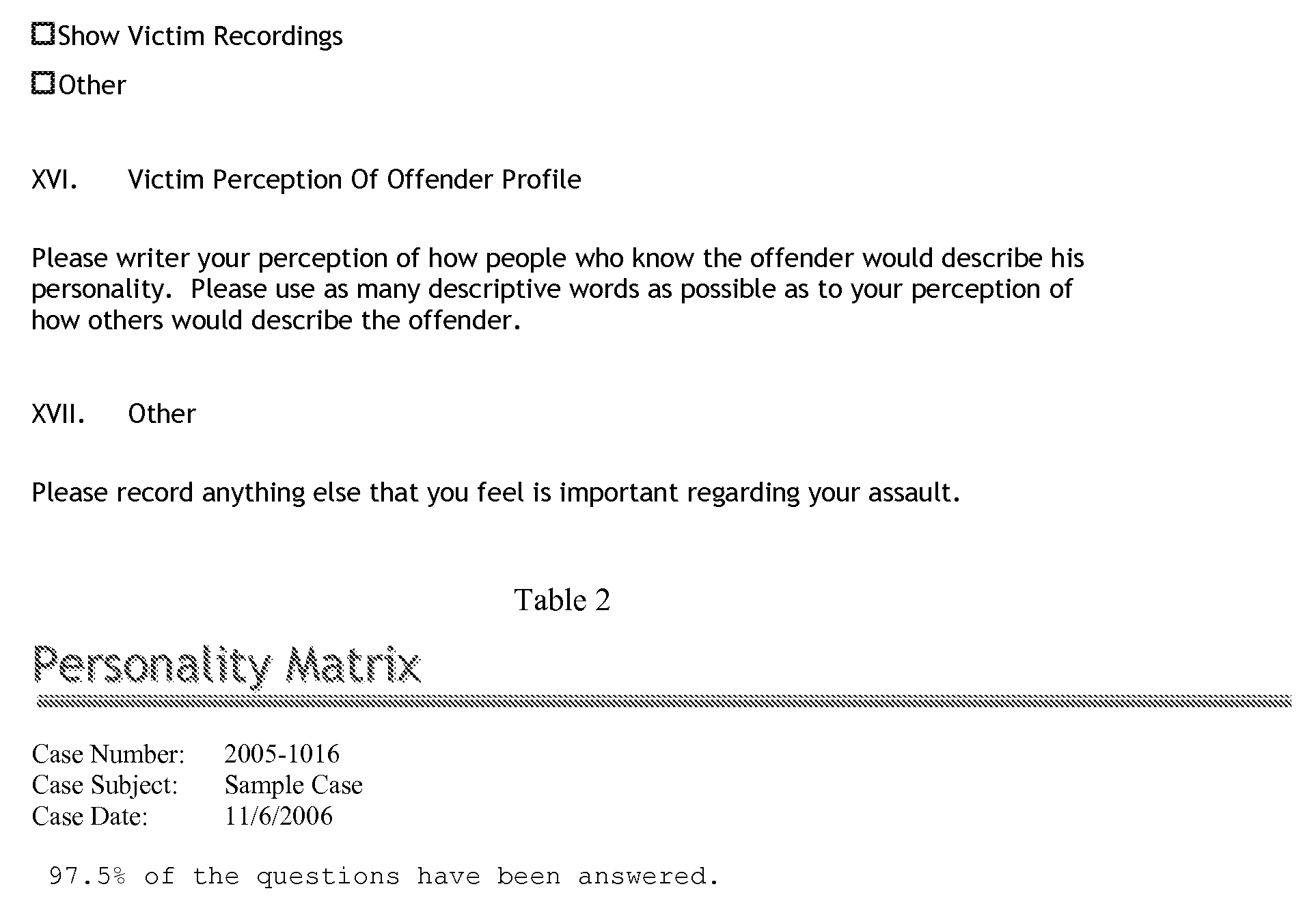
Task: Select the XVI section numeral
Action: (54, 180)
